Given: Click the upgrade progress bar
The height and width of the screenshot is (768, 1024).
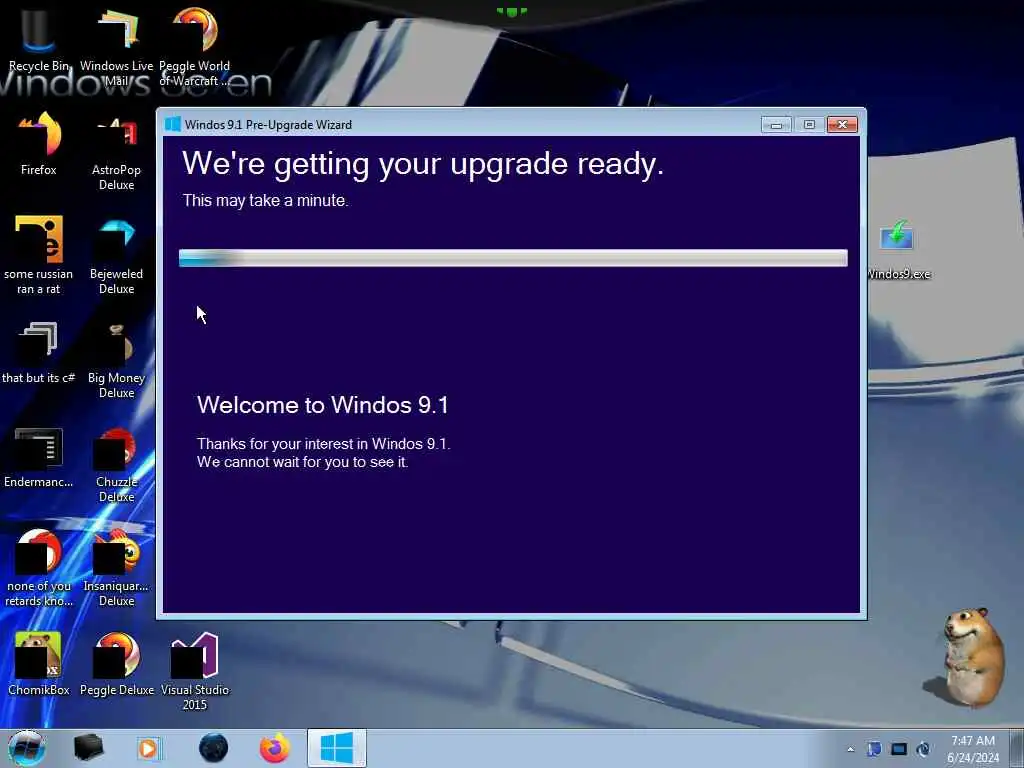Looking at the screenshot, I should 513,258.
